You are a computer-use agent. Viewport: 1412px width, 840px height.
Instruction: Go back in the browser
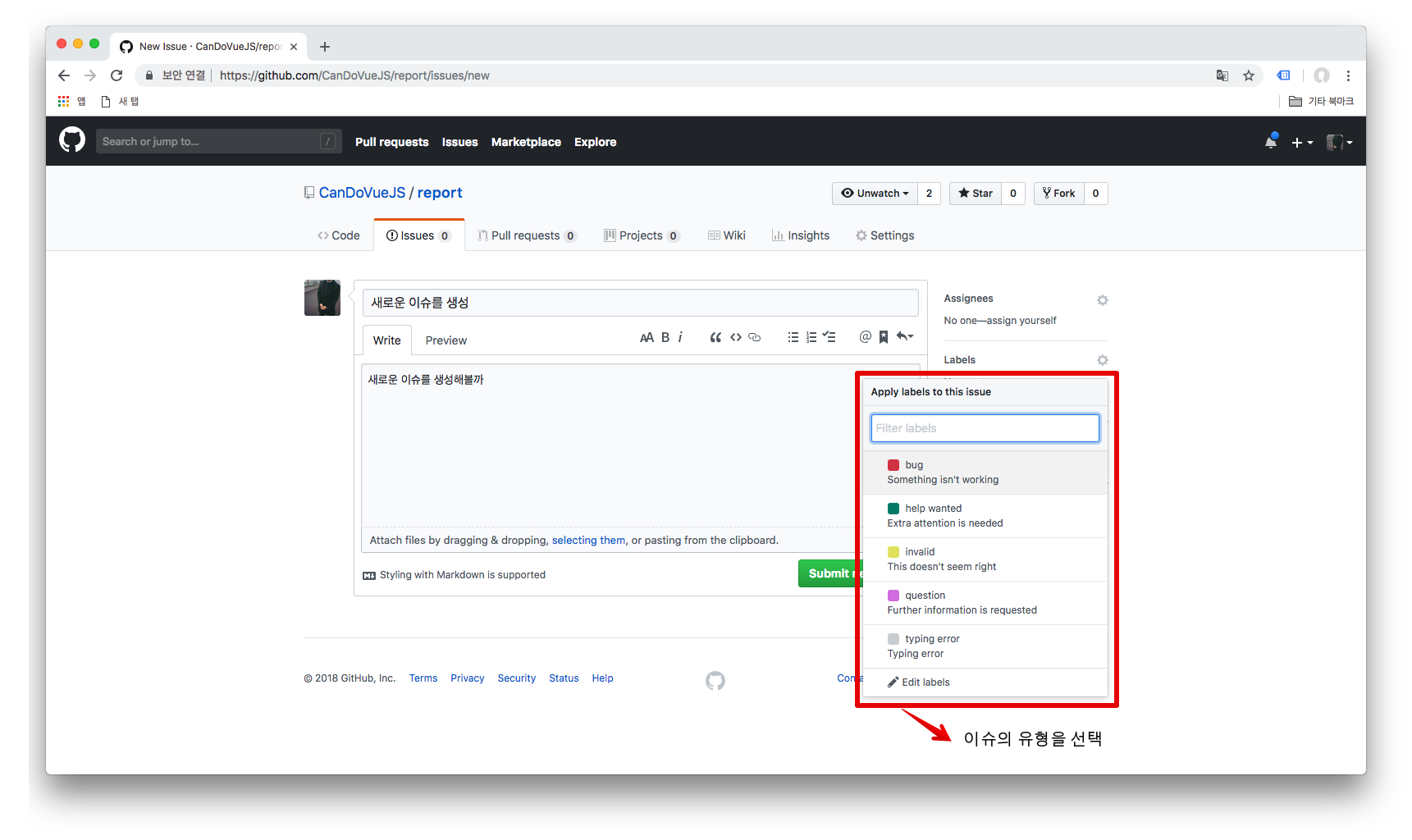click(x=64, y=75)
